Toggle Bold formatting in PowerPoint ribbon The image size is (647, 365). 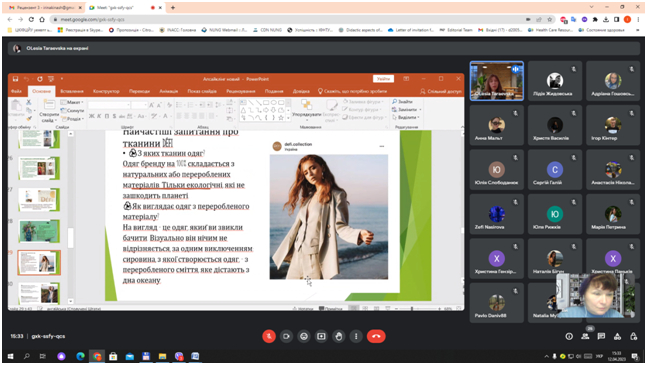coord(92,116)
